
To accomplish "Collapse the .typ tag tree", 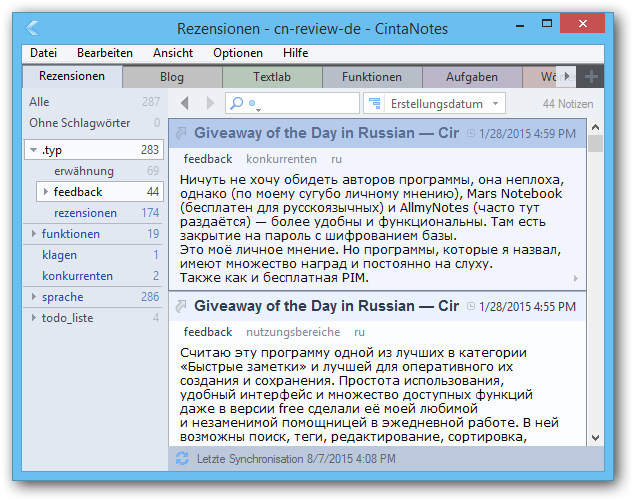I will click(34, 150).
